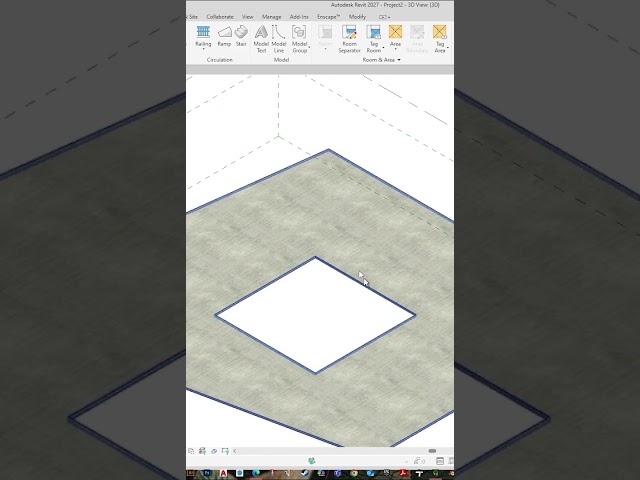The image size is (640, 480).
Task: Click the greyed-out Room tool
Action: point(325,38)
